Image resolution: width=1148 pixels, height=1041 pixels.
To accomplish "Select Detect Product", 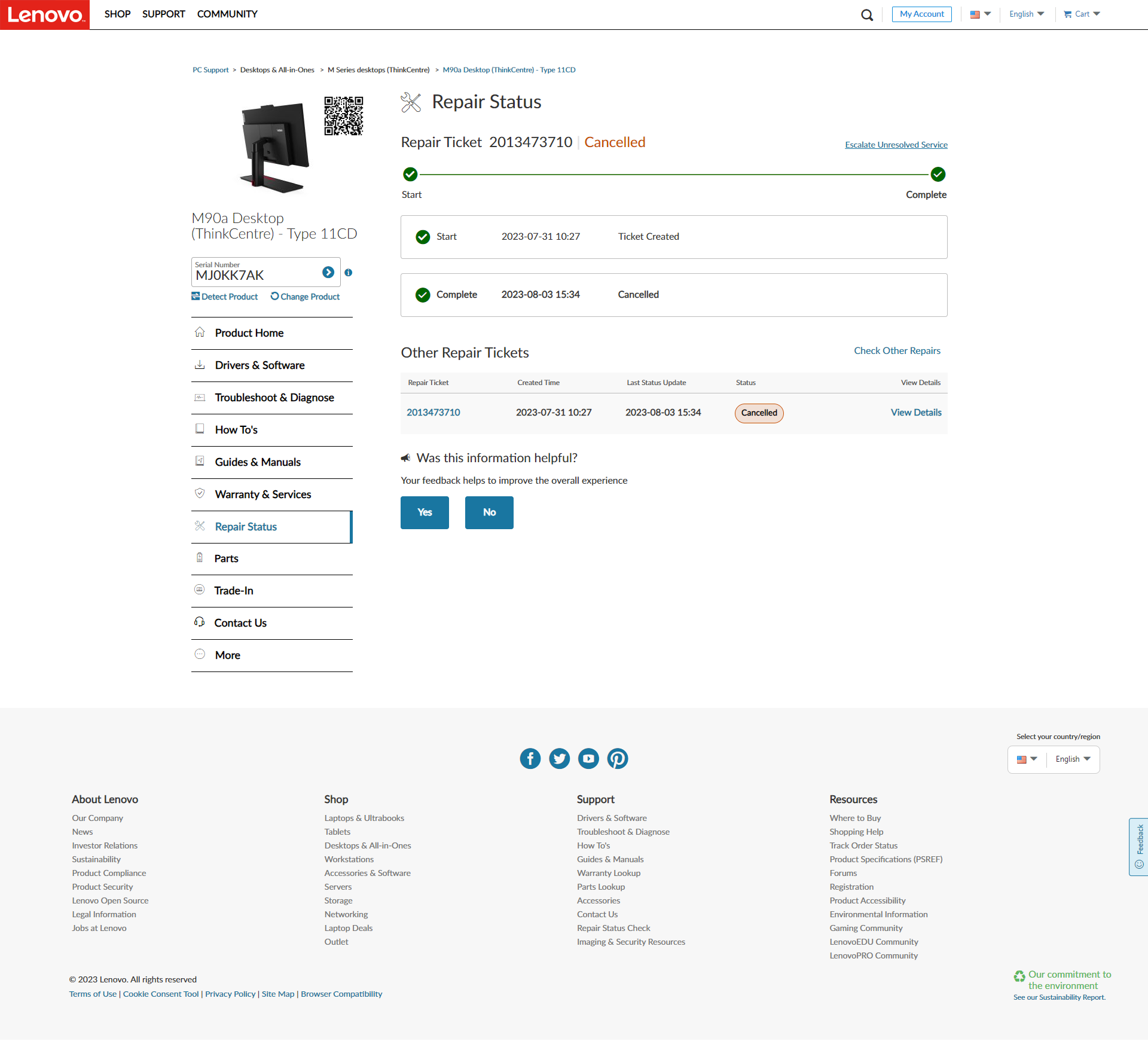I will click(x=224, y=297).
